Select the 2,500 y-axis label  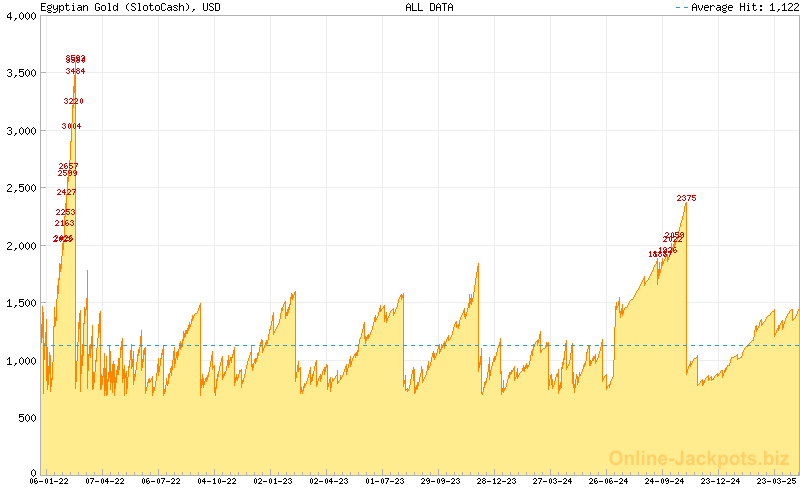pyautogui.click(x=19, y=188)
